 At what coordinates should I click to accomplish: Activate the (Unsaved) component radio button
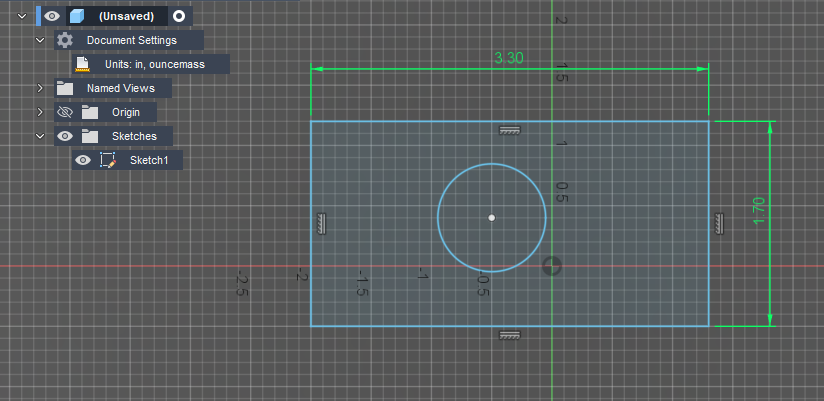click(x=178, y=16)
